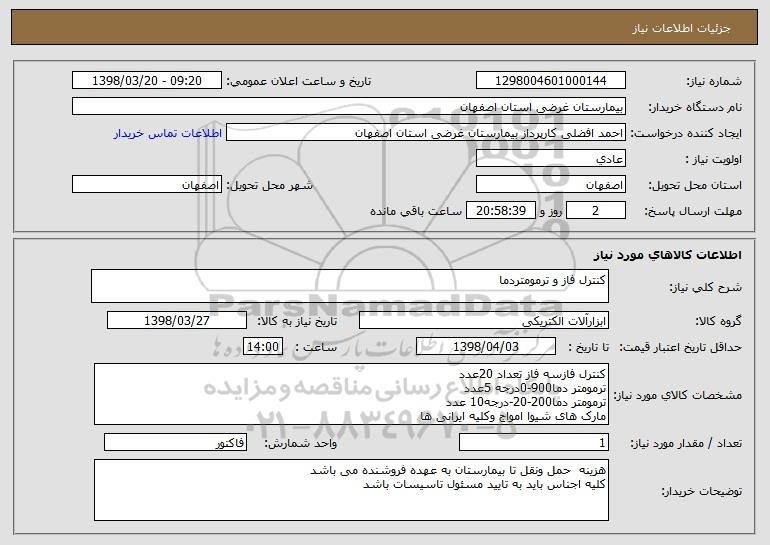
Task: Click the label واحد شمارش
Action: [301, 443]
